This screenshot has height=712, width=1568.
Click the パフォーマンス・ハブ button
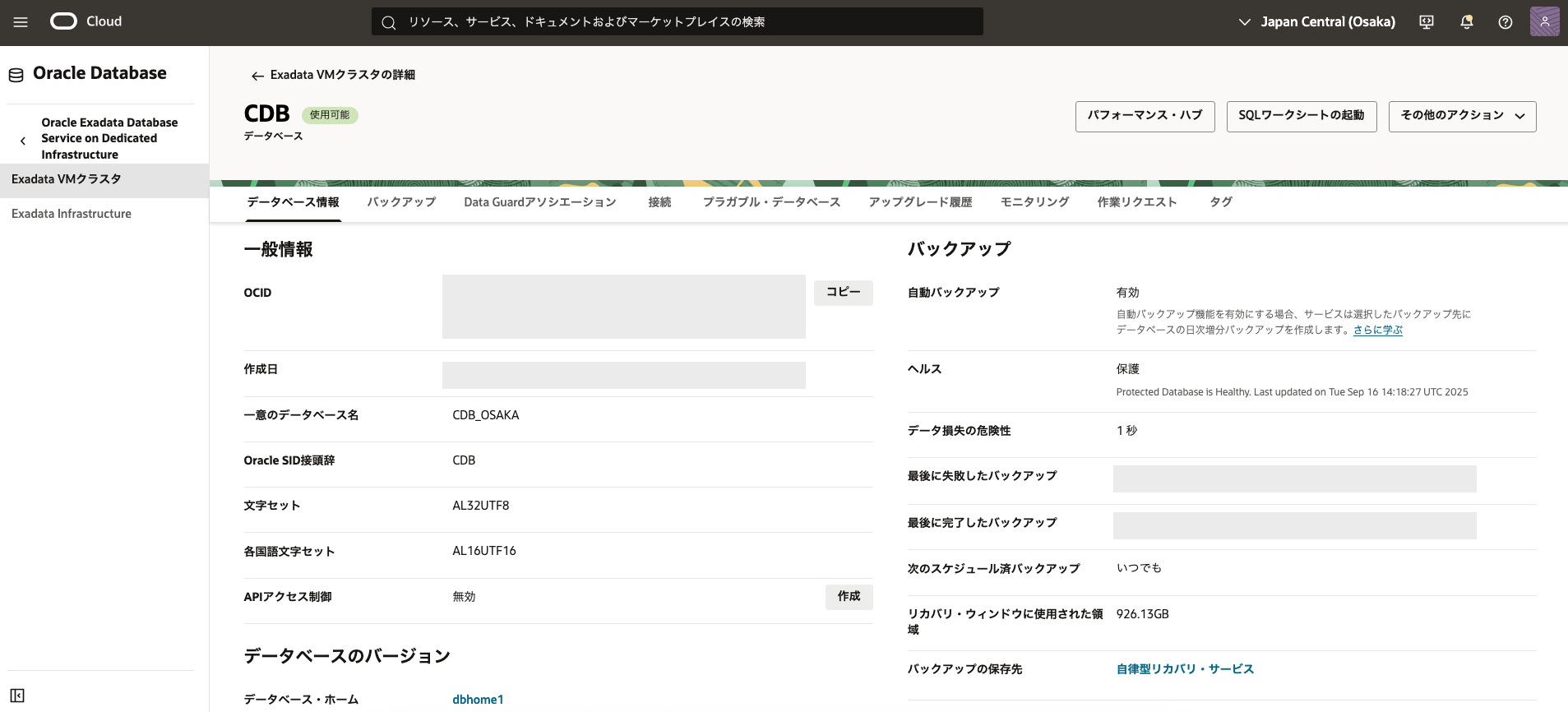pyautogui.click(x=1145, y=116)
